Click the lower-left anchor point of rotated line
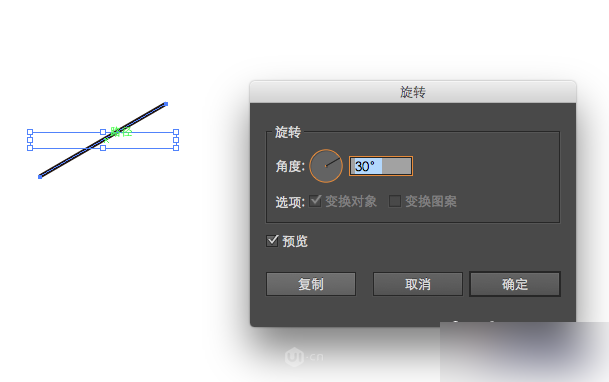Screen dimensions: 609x382 [x=40, y=177]
